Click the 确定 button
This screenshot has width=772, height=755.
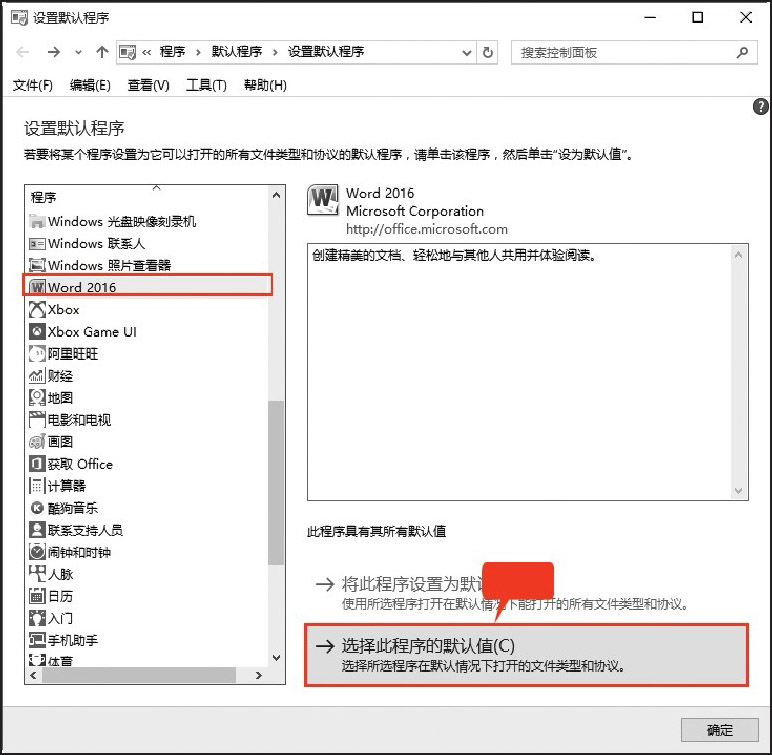719,729
